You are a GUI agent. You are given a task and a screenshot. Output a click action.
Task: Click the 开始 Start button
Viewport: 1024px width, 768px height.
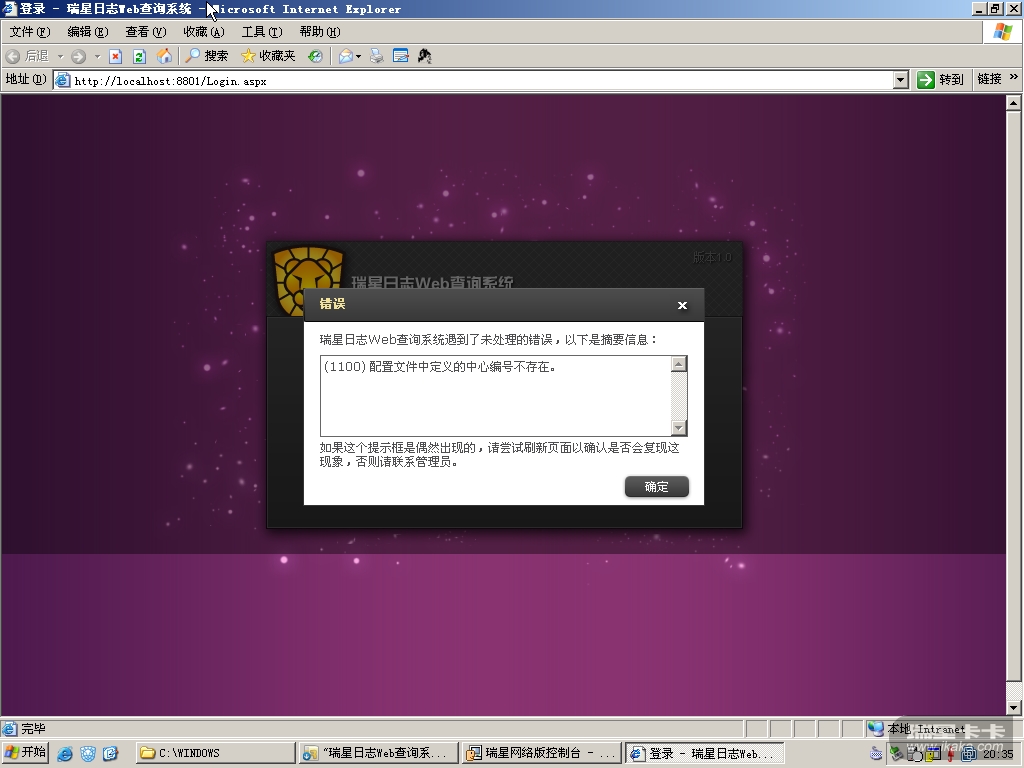pos(25,752)
